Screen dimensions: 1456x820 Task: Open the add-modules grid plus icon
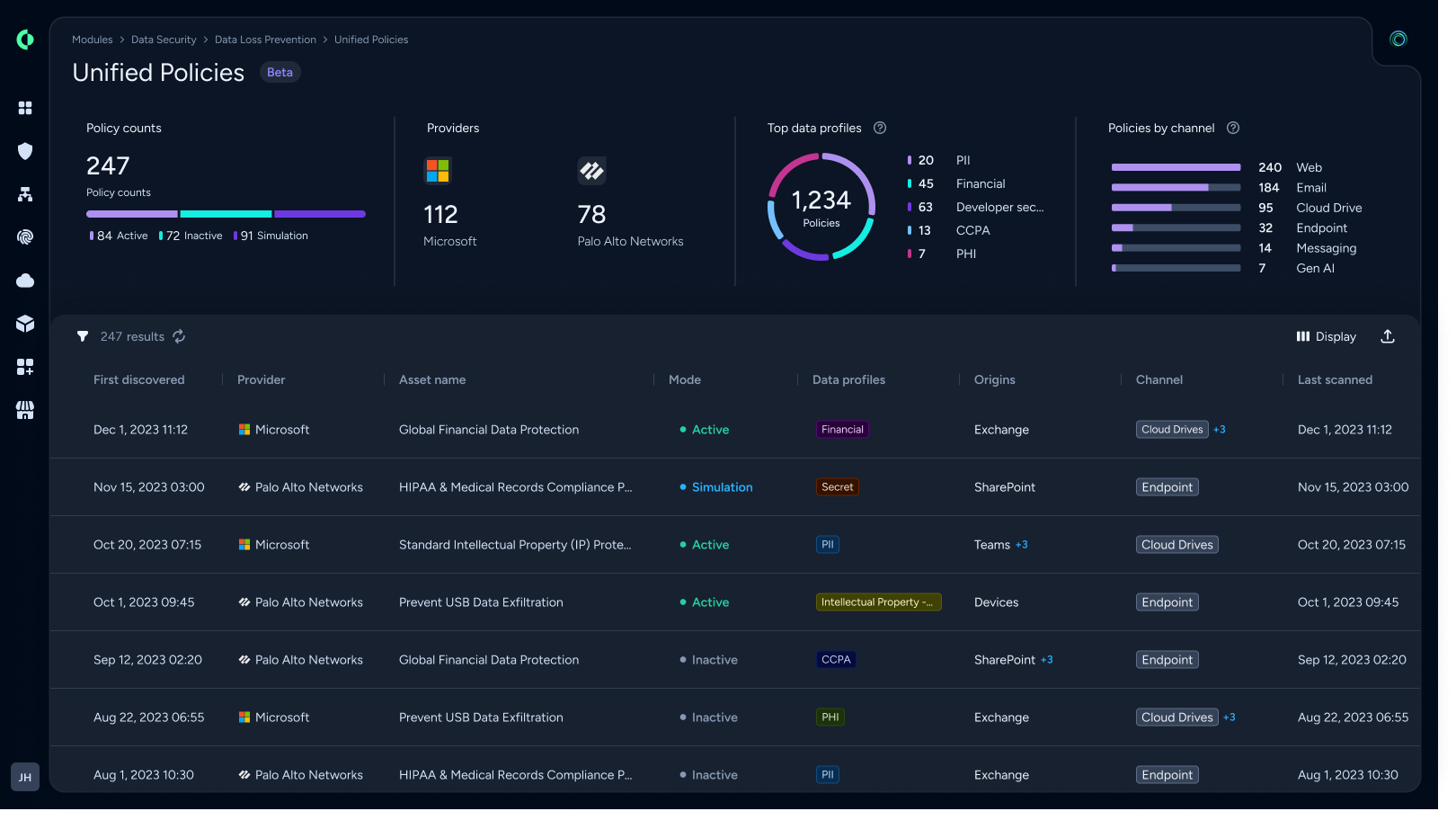25,371
